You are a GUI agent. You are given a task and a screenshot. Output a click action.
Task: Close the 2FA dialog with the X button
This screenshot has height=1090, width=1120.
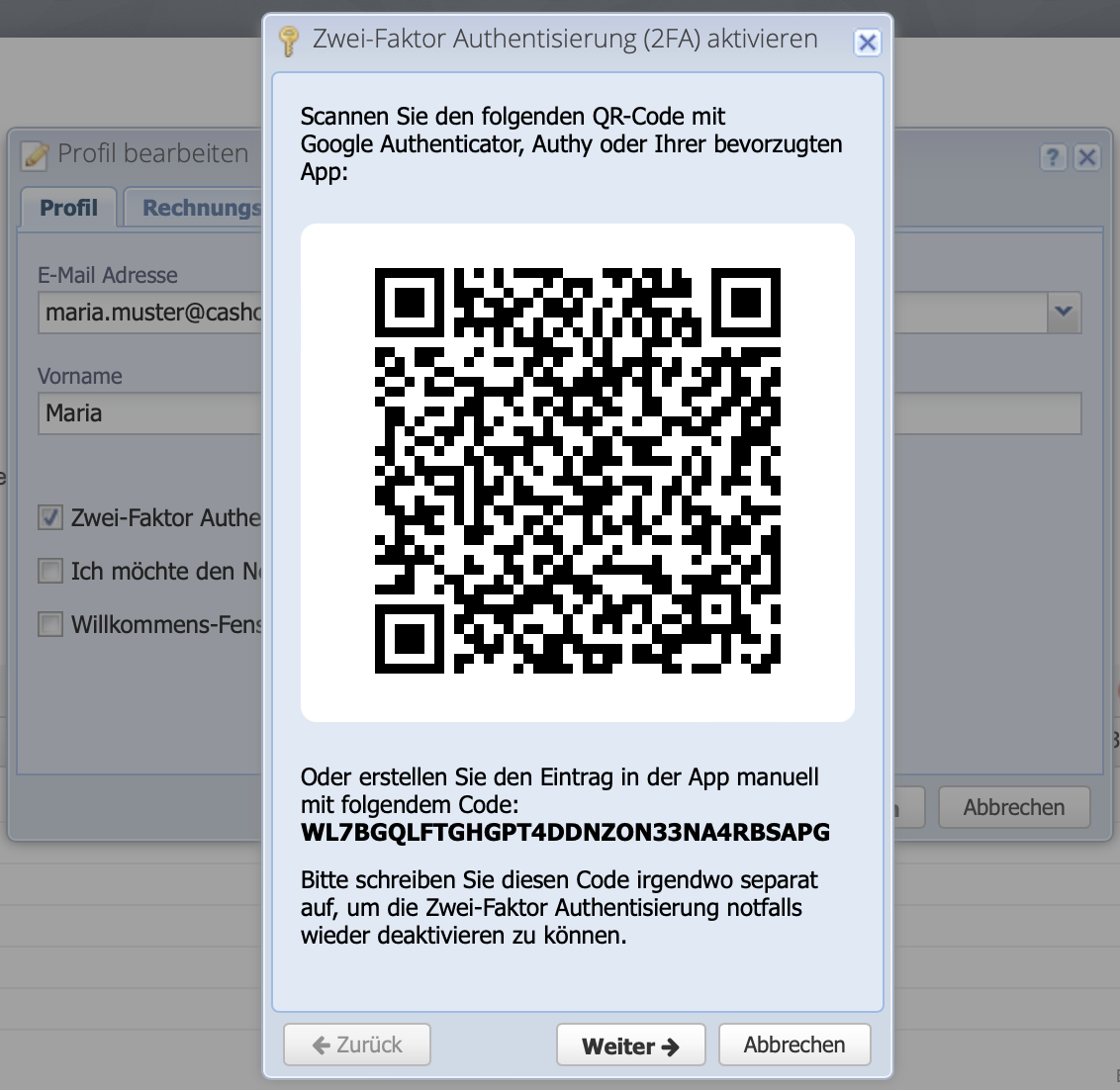[868, 43]
